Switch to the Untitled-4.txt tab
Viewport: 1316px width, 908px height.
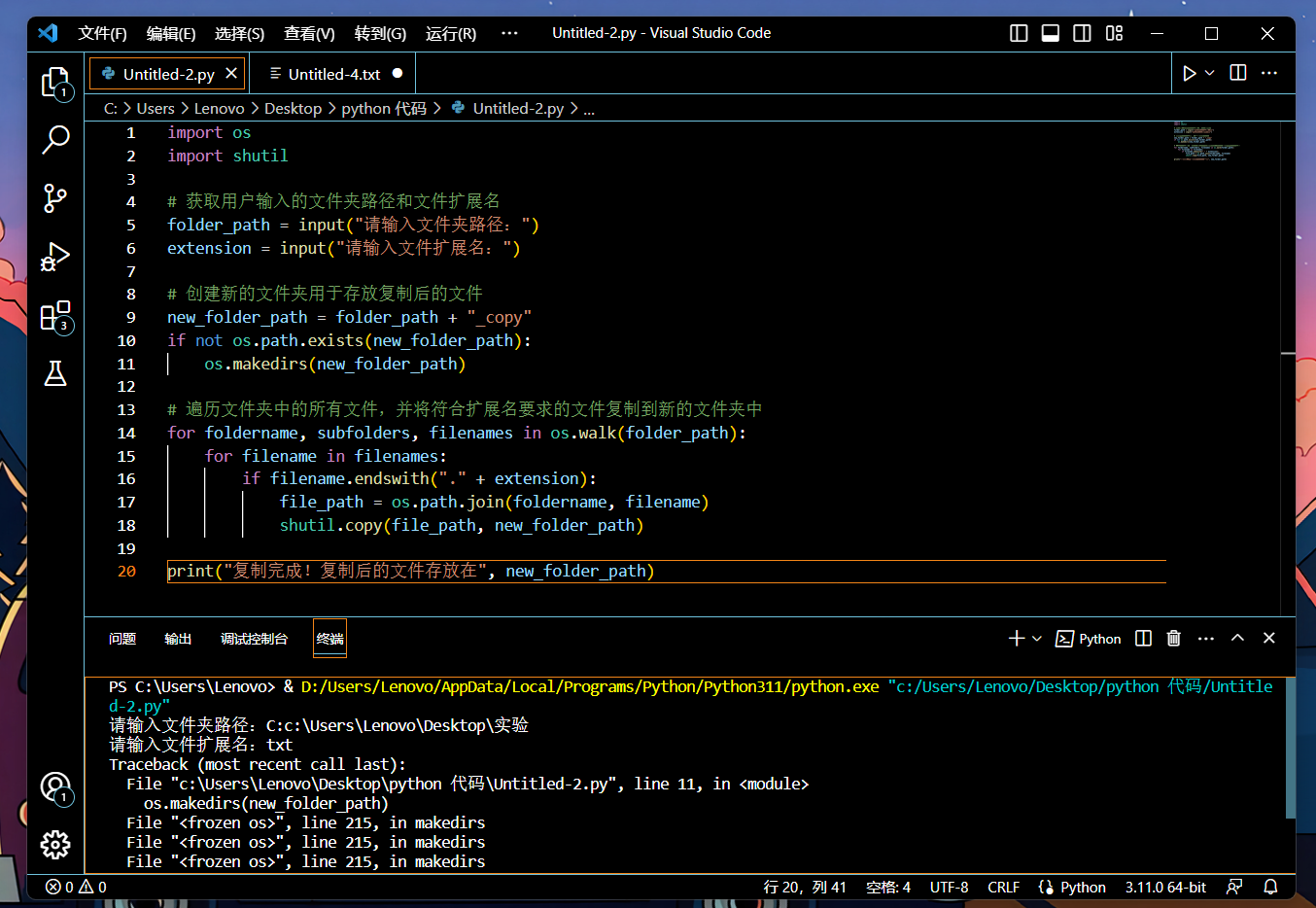tap(333, 74)
